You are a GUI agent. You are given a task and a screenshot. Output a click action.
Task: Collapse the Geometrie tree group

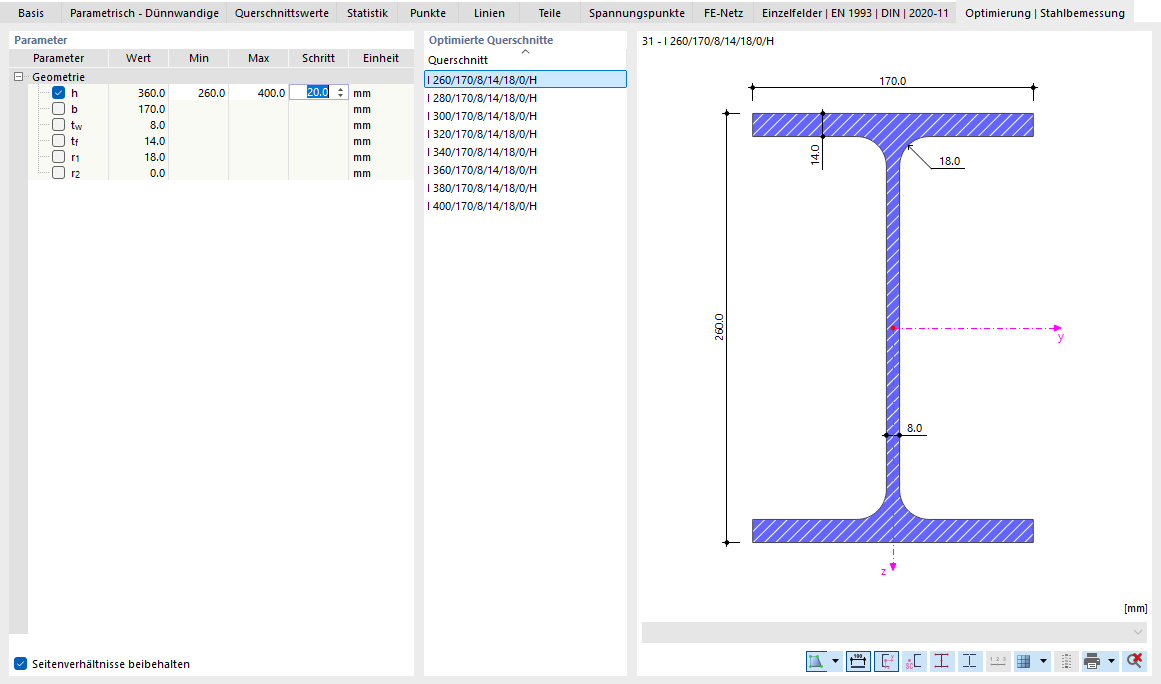(19, 76)
